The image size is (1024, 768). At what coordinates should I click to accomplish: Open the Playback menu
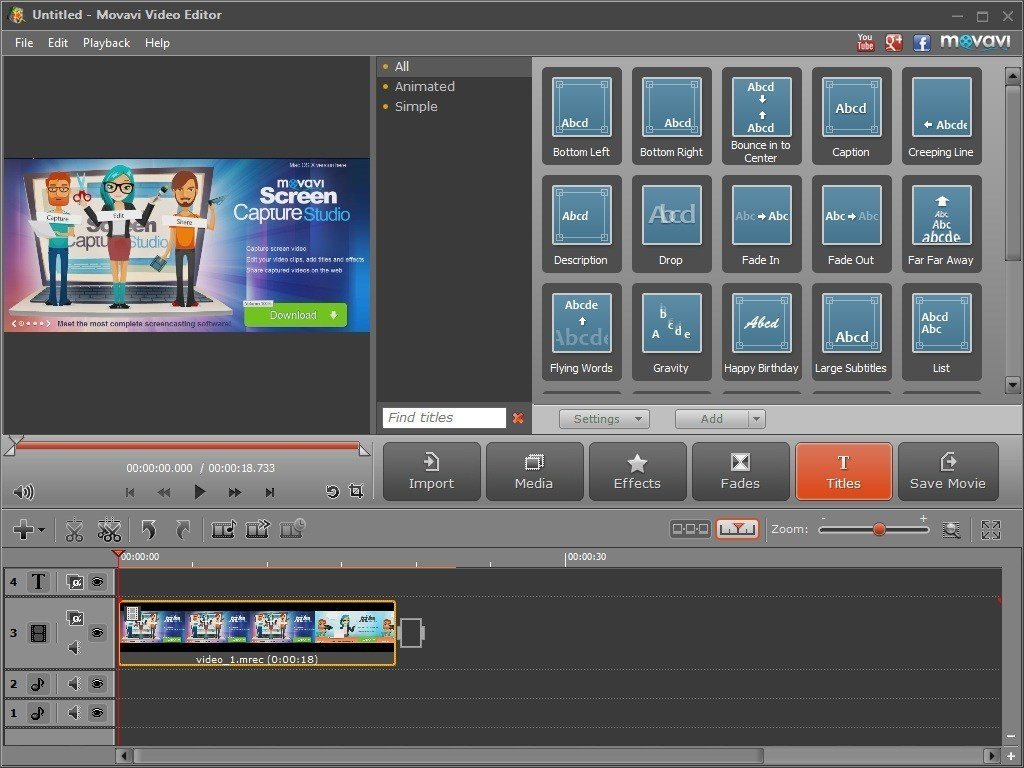point(106,43)
